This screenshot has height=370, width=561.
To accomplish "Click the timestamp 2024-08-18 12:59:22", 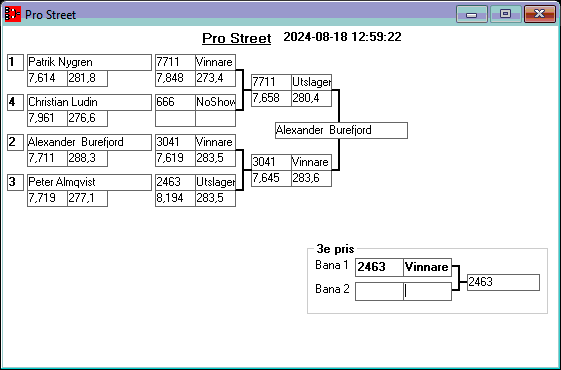I will 342,37.
